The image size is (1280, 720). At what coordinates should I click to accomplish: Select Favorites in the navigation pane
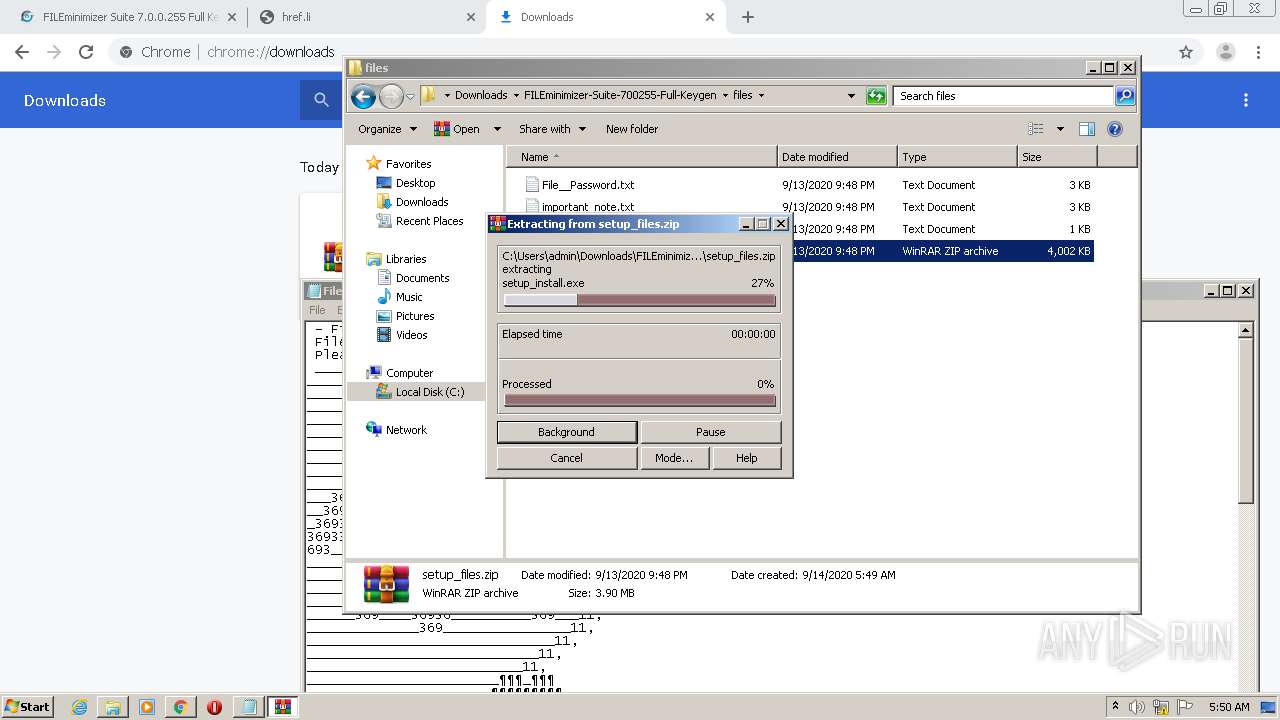(408, 164)
